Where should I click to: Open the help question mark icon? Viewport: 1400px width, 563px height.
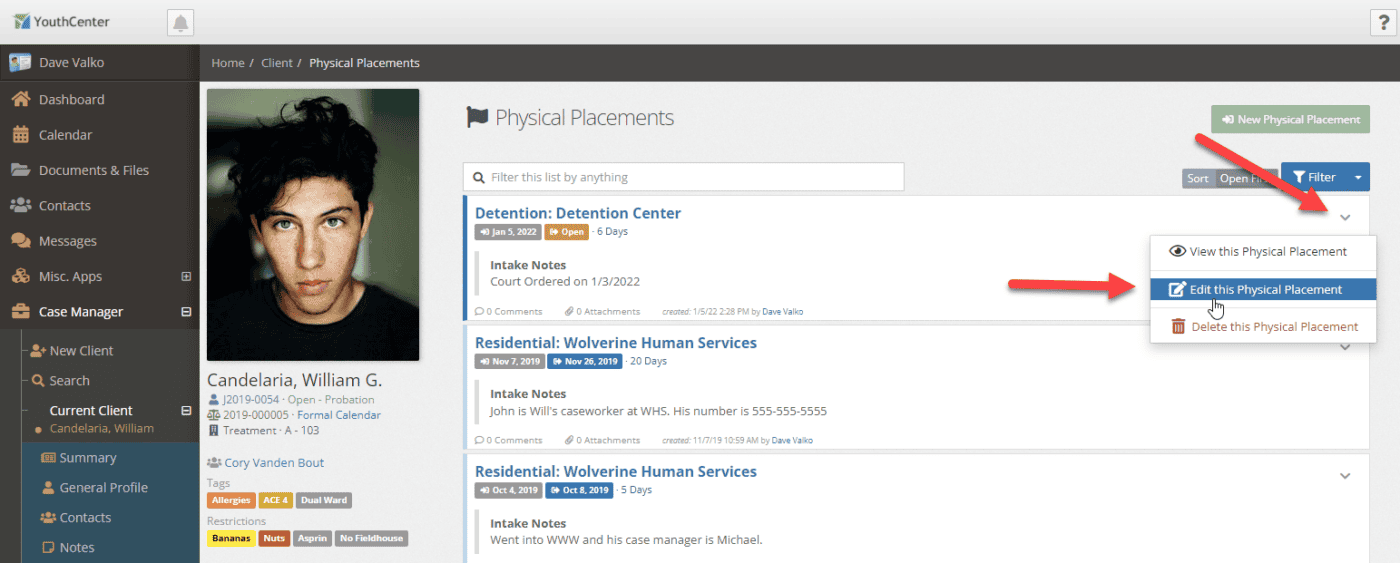(x=1382, y=22)
